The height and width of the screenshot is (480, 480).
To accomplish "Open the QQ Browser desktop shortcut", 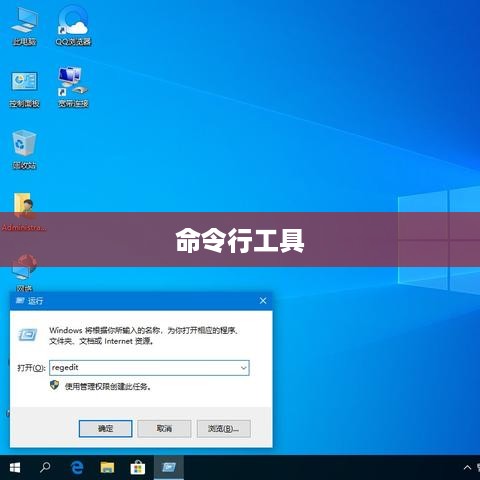I will pos(73,26).
